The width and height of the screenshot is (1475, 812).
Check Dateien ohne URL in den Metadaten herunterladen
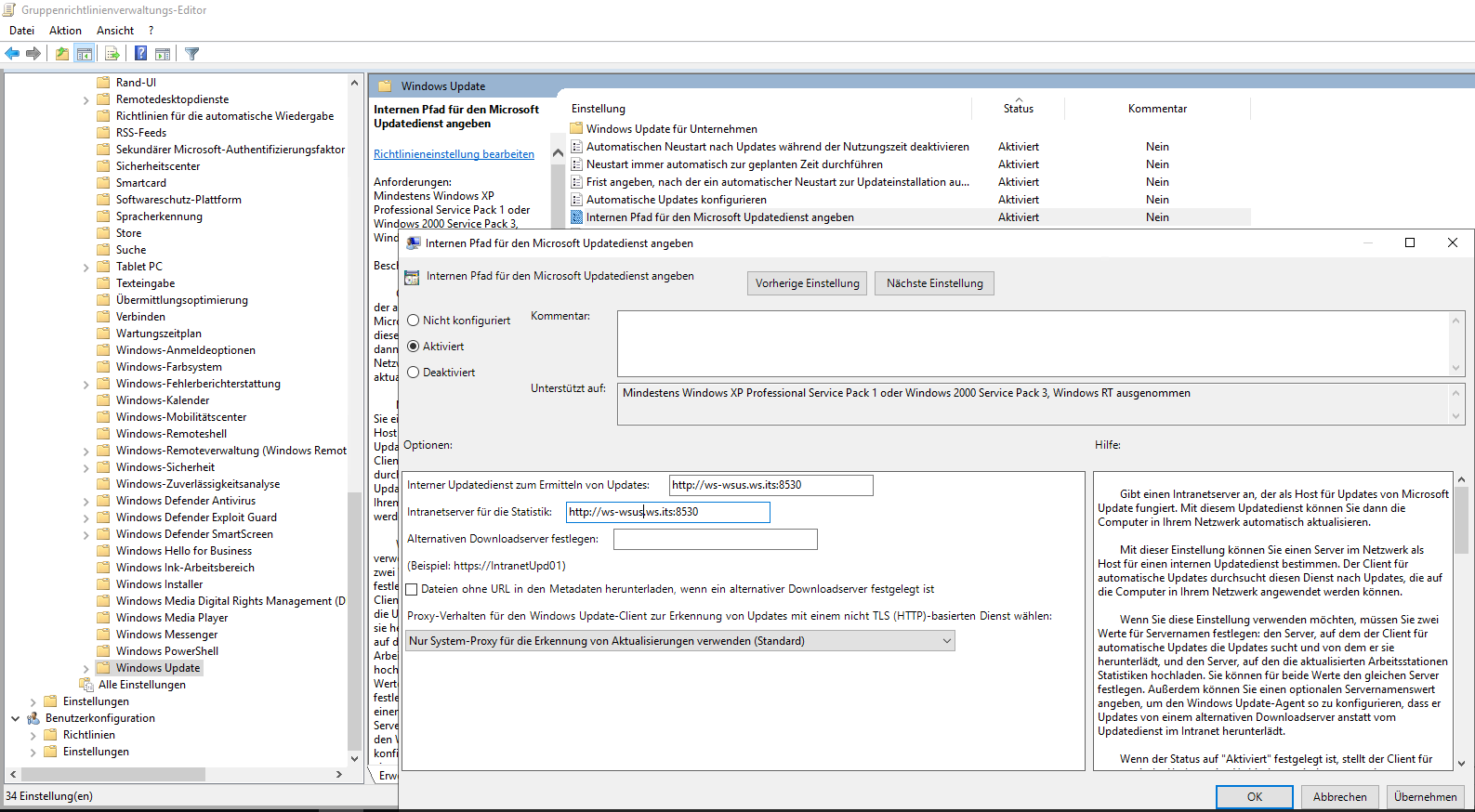[x=412, y=590]
